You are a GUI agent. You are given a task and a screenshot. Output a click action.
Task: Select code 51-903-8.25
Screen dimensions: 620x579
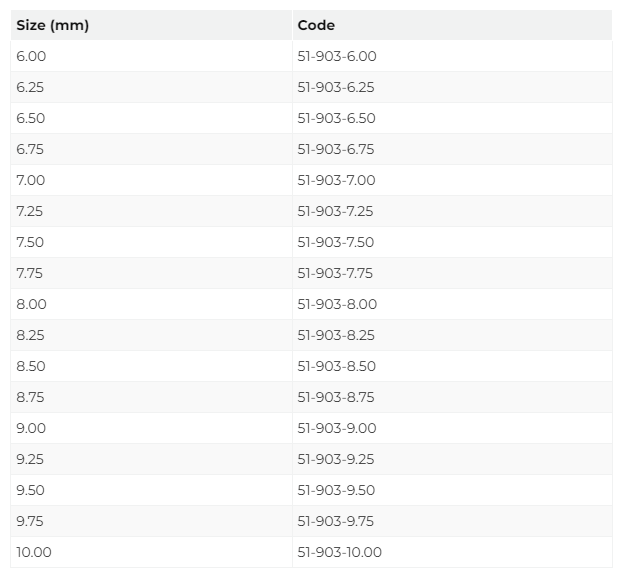click(x=336, y=335)
